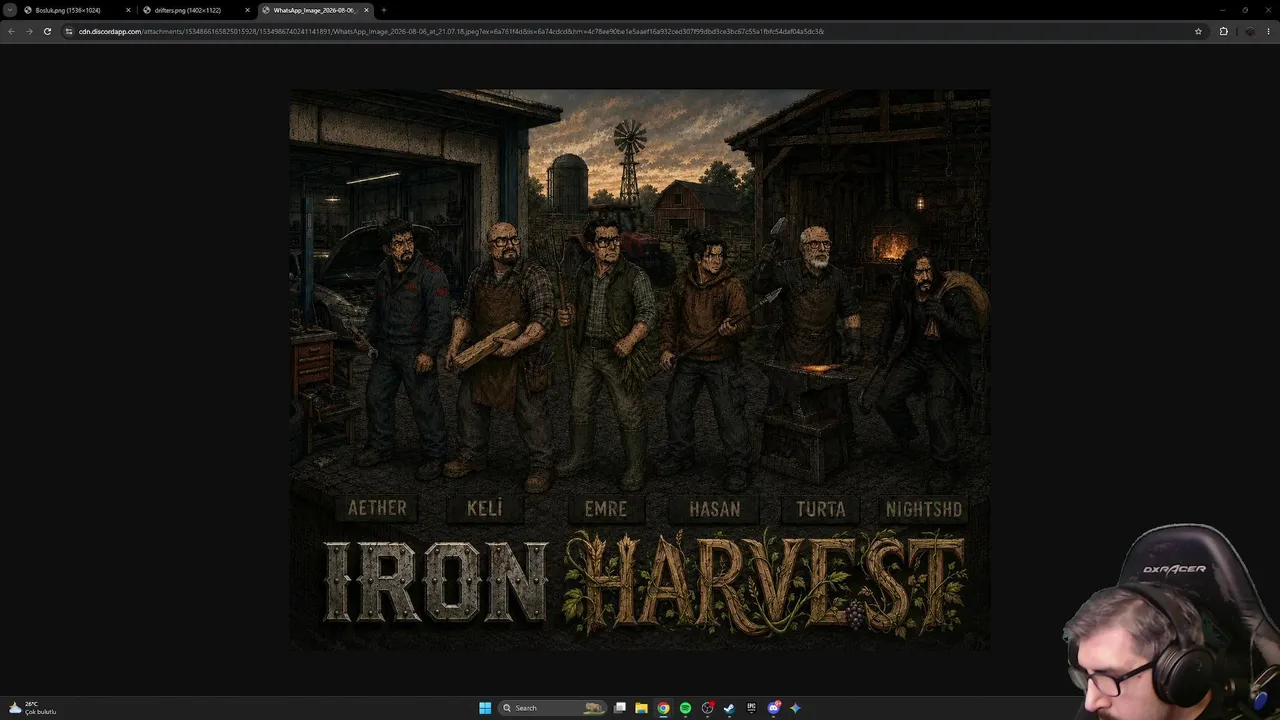The image size is (1280, 720).
Task: Open the Windows Start menu
Action: (485, 708)
